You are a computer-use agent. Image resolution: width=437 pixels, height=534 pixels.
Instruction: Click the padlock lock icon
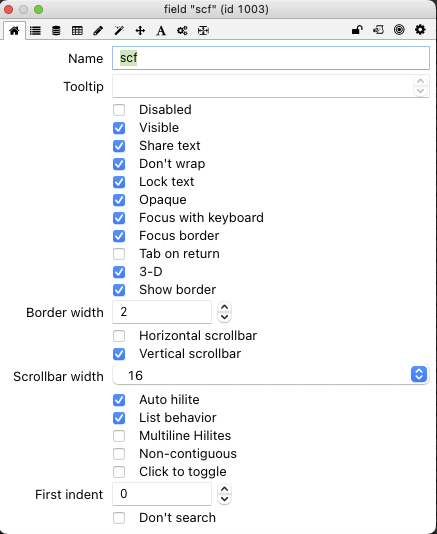pos(357,30)
